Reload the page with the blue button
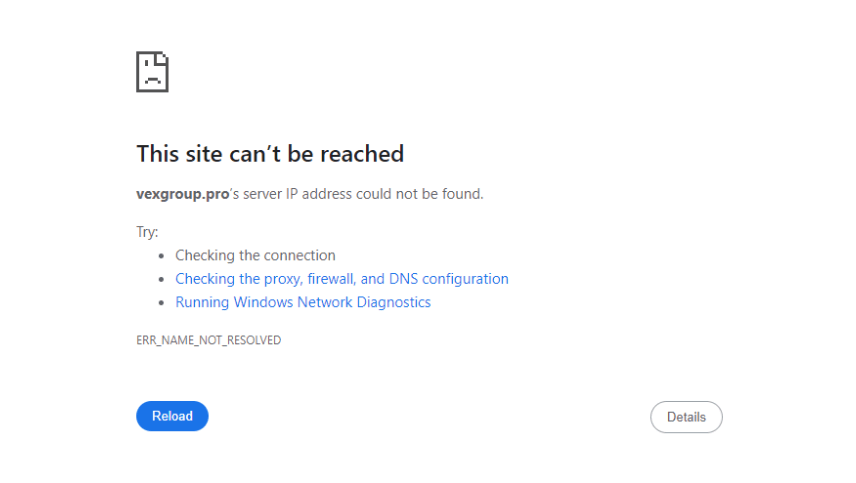The width and height of the screenshot is (856, 483). click(172, 416)
